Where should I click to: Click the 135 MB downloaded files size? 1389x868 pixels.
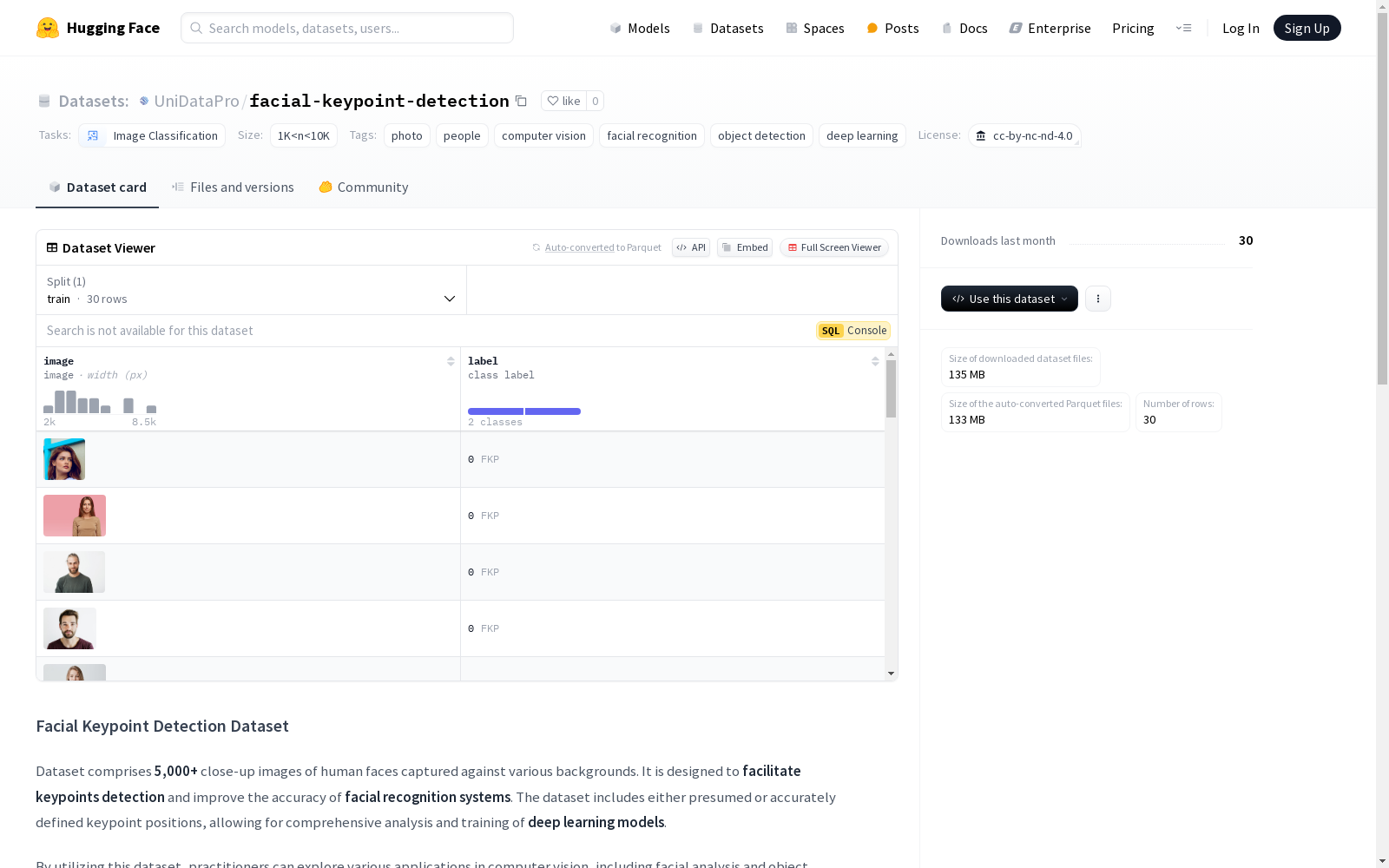coord(967,375)
